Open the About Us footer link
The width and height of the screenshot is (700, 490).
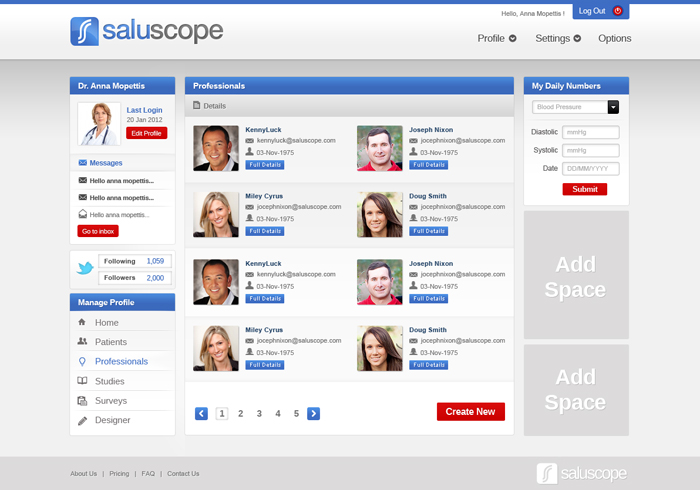point(83,473)
